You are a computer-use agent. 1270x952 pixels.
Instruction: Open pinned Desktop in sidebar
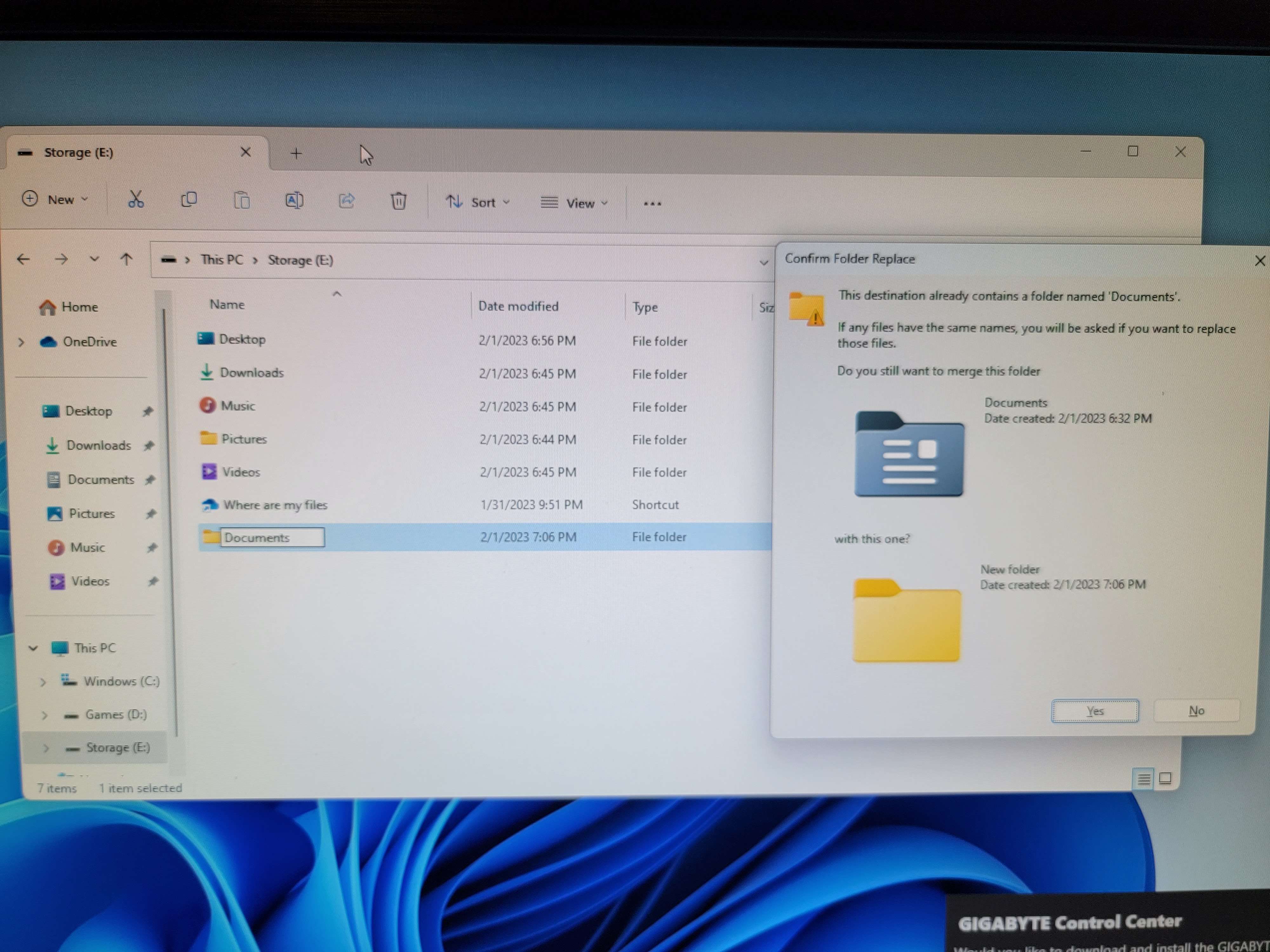pyautogui.click(x=77, y=411)
